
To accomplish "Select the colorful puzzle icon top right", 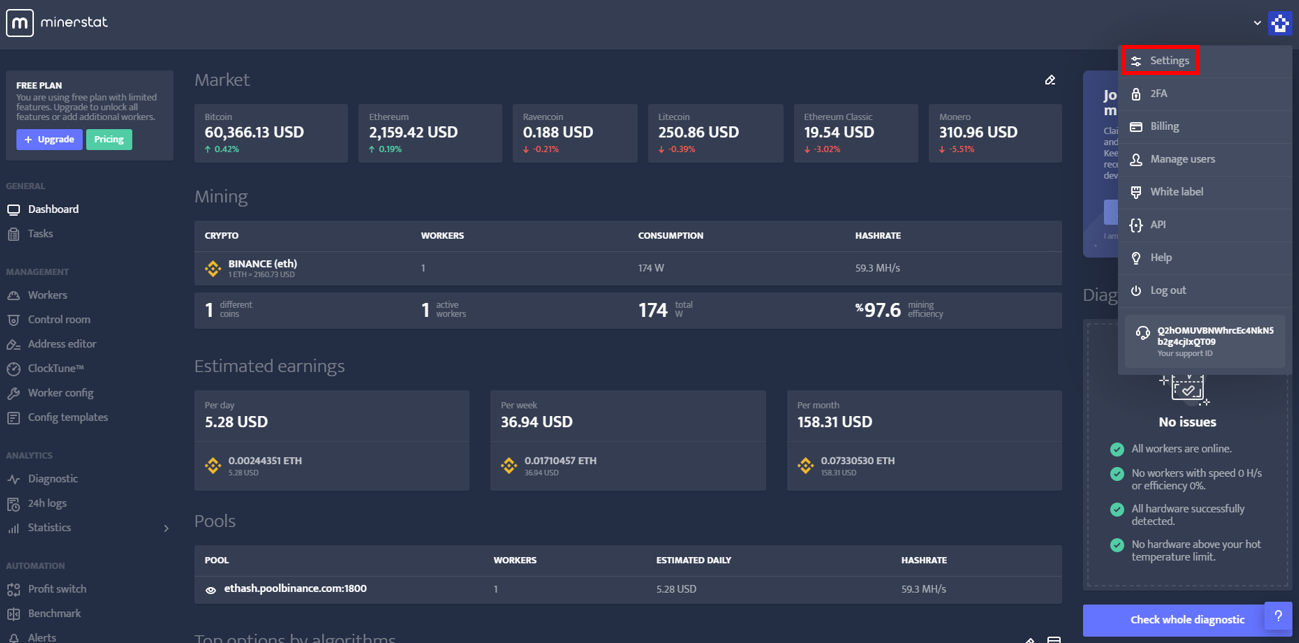I will (x=1280, y=22).
